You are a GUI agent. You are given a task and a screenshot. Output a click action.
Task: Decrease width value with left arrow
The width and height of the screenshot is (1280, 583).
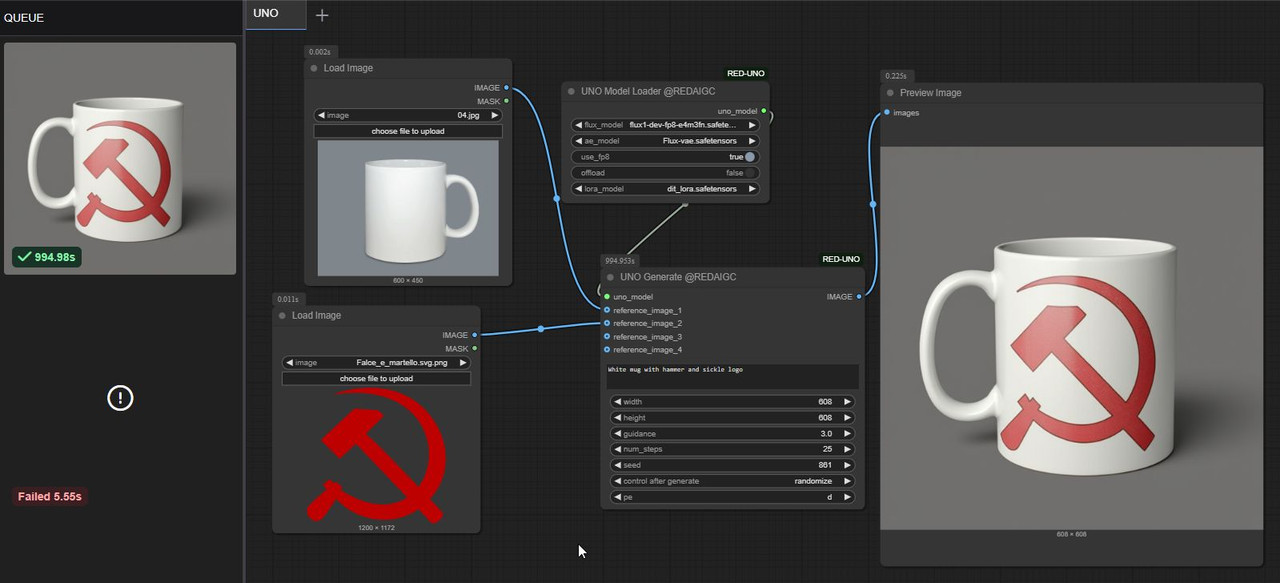(617, 402)
